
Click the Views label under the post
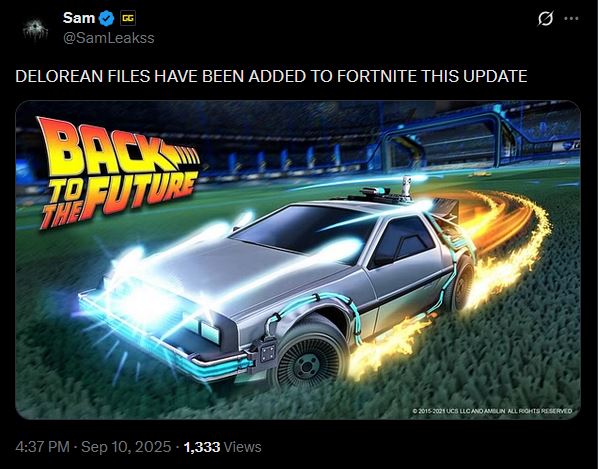pyautogui.click(x=243, y=447)
